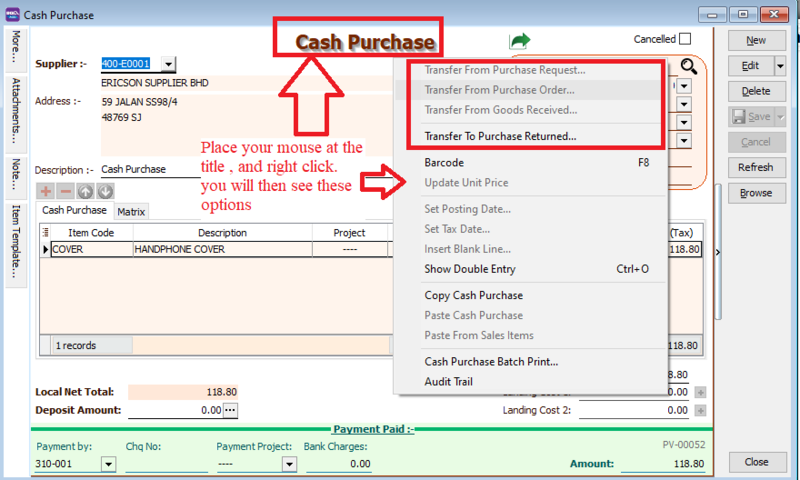Click the move row down arrow icon
The height and width of the screenshot is (480, 800).
tap(105, 191)
